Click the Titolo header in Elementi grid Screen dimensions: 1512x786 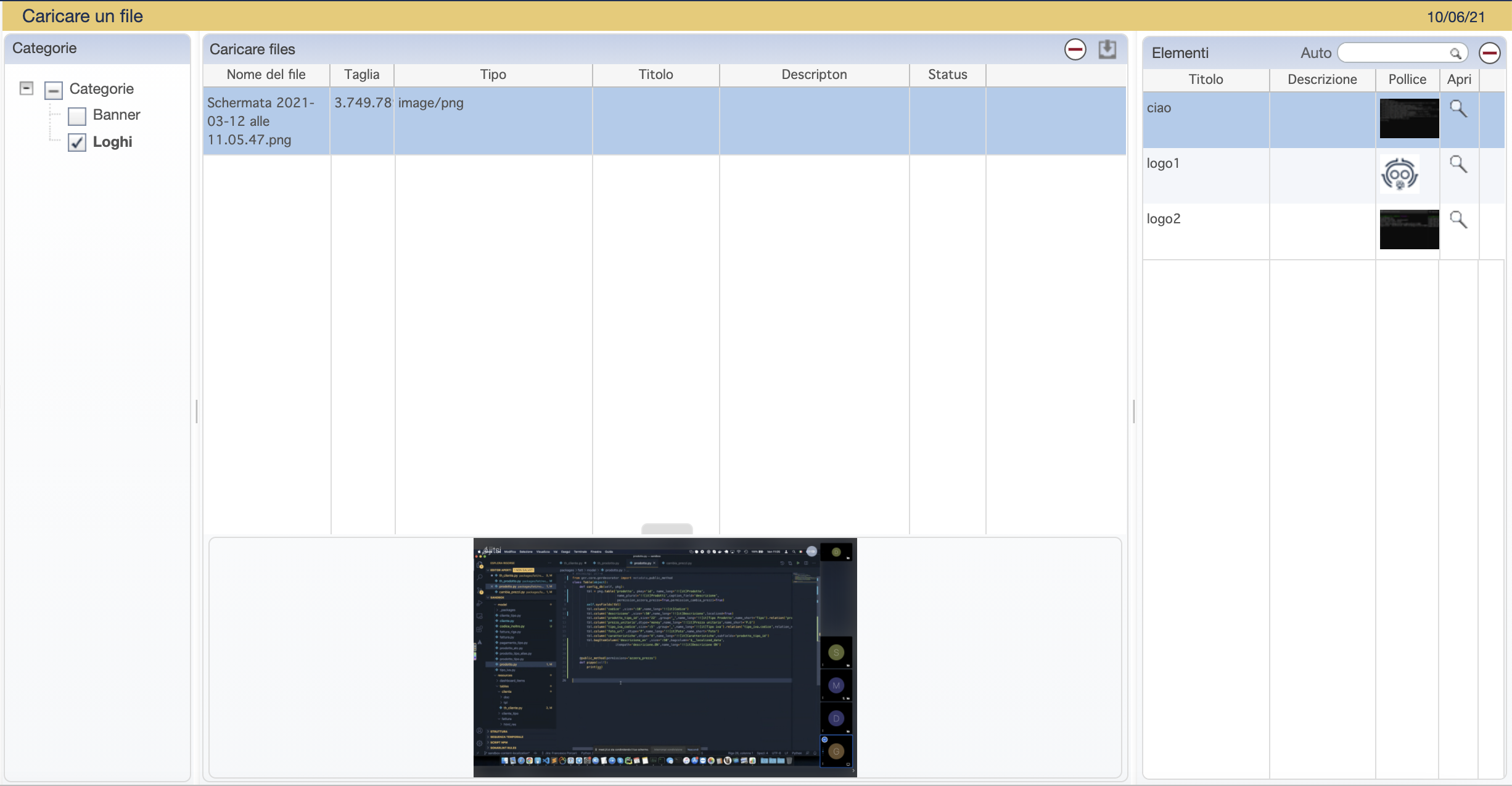click(1206, 80)
